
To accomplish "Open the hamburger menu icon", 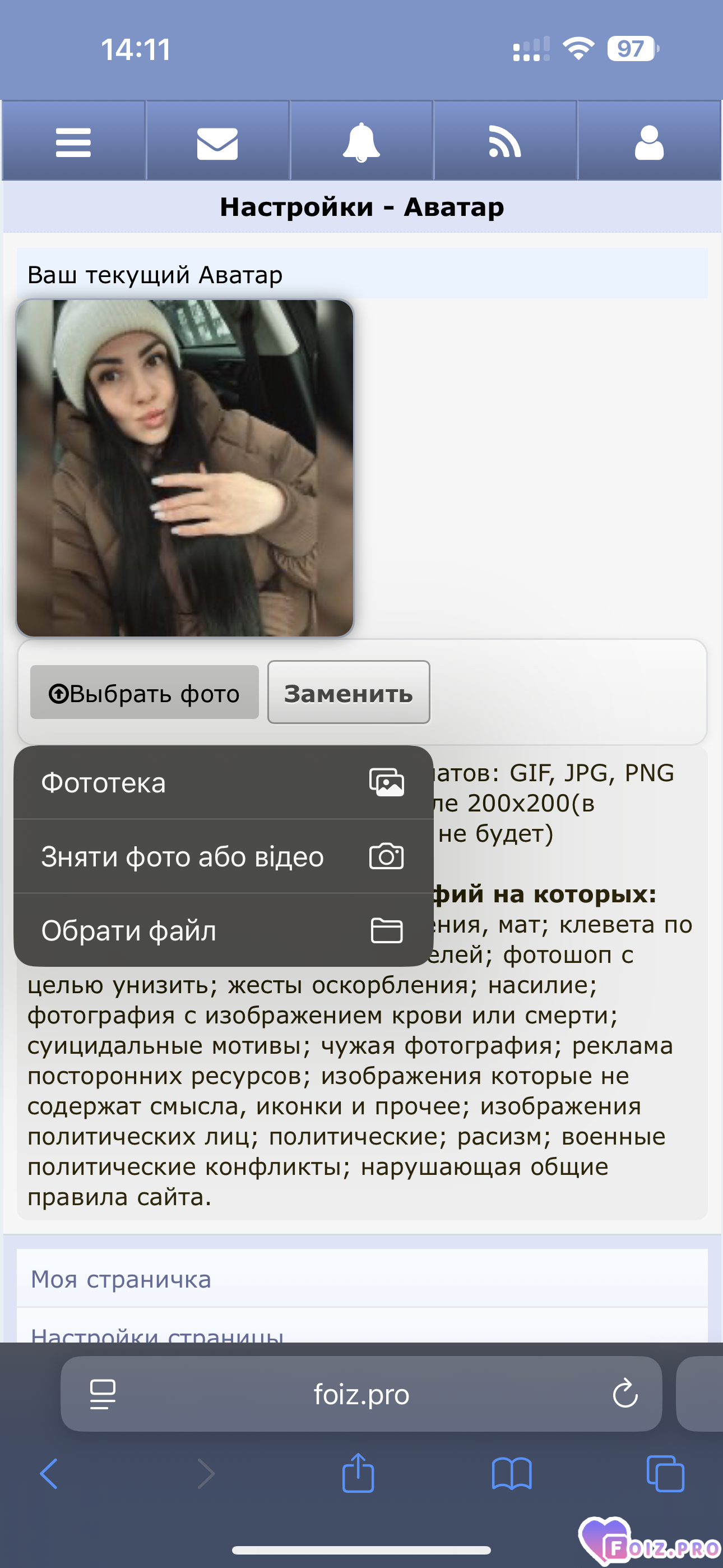I will point(73,142).
